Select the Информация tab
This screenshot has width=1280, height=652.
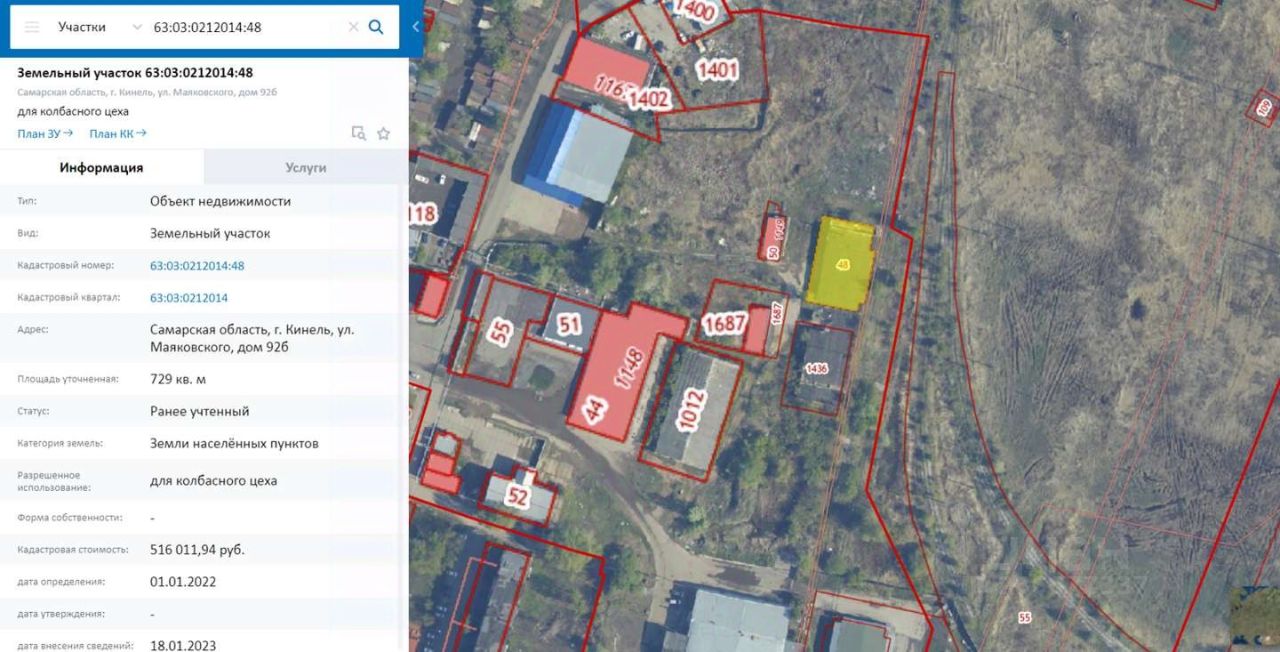pyautogui.click(x=101, y=167)
